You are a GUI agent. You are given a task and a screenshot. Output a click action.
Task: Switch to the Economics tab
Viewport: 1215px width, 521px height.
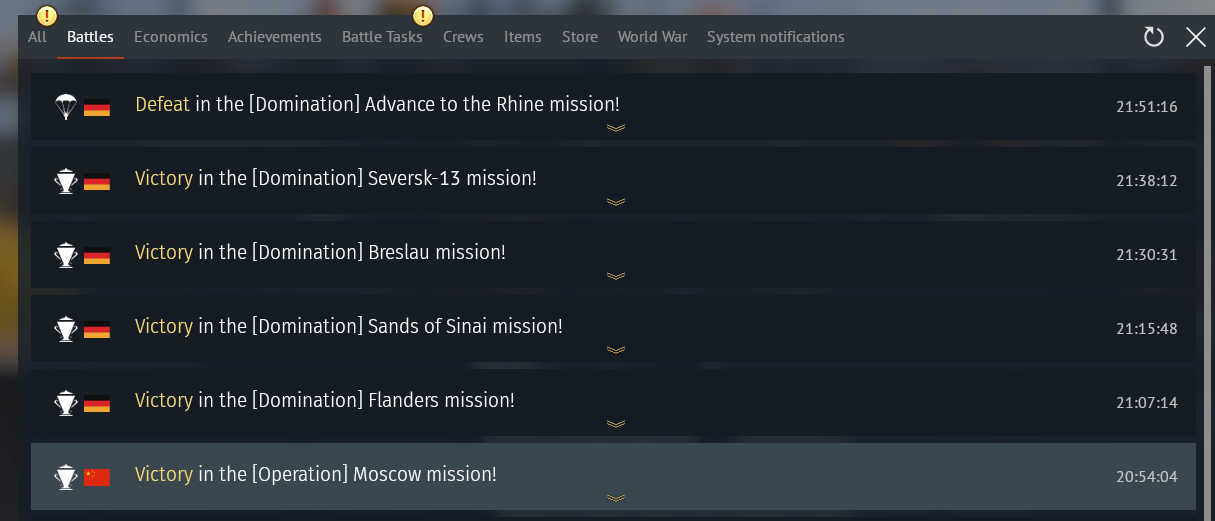coord(171,37)
